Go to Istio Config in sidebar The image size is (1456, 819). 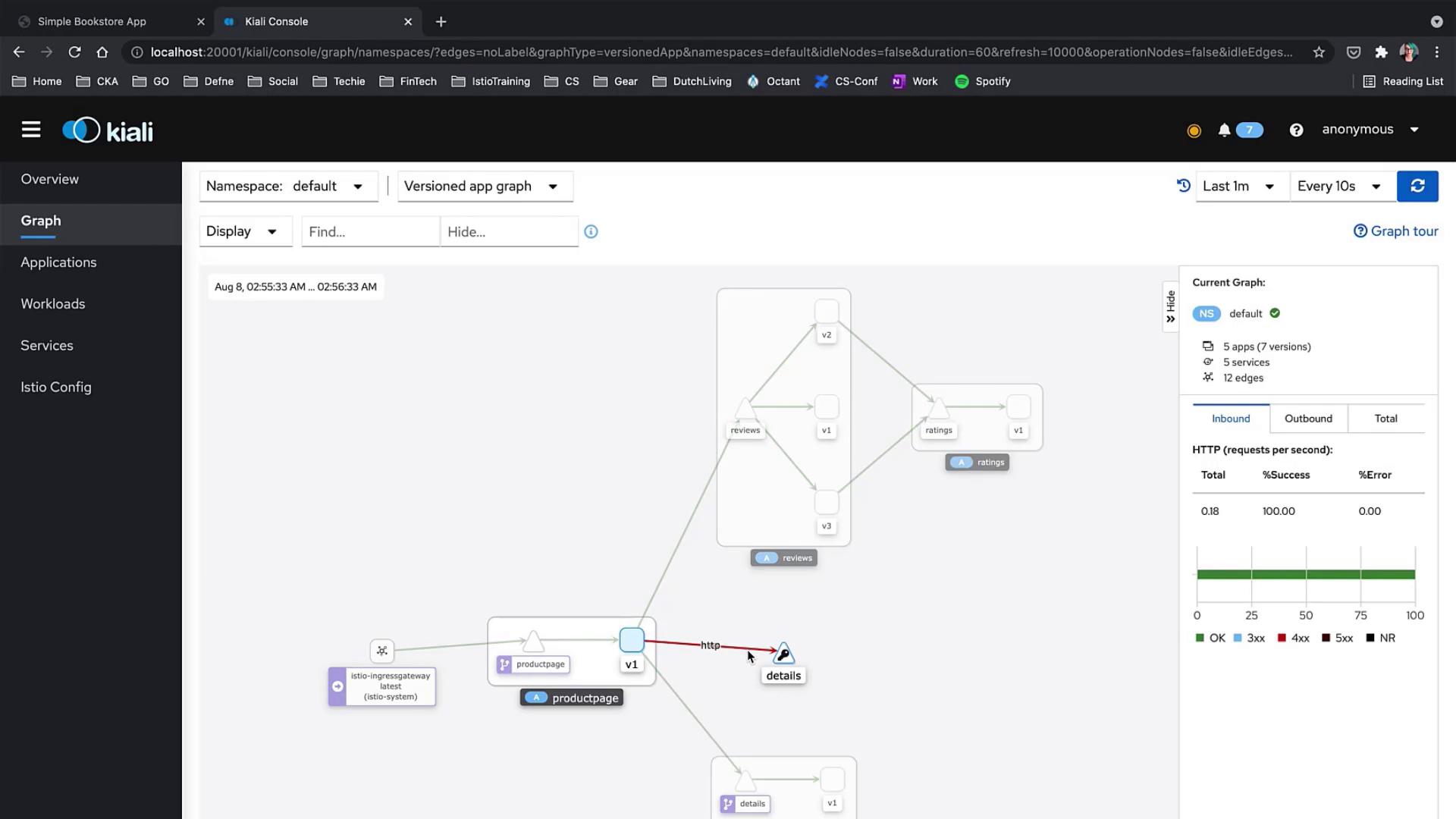tap(56, 388)
